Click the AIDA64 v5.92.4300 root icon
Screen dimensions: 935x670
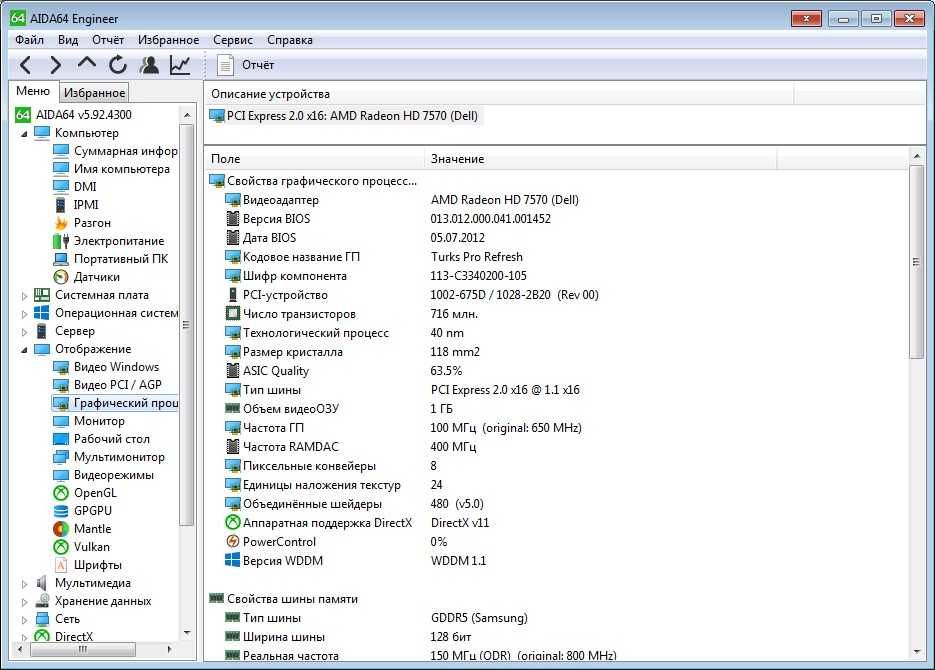pos(23,114)
